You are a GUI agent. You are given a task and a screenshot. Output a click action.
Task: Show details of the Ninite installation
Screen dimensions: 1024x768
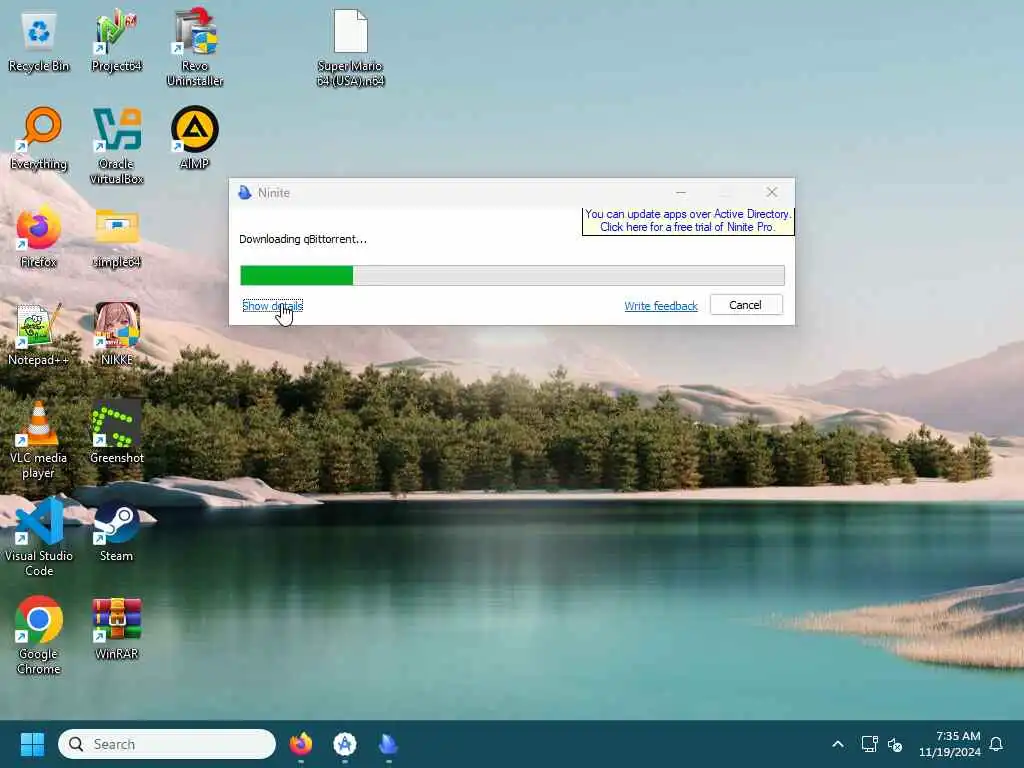point(272,306)
